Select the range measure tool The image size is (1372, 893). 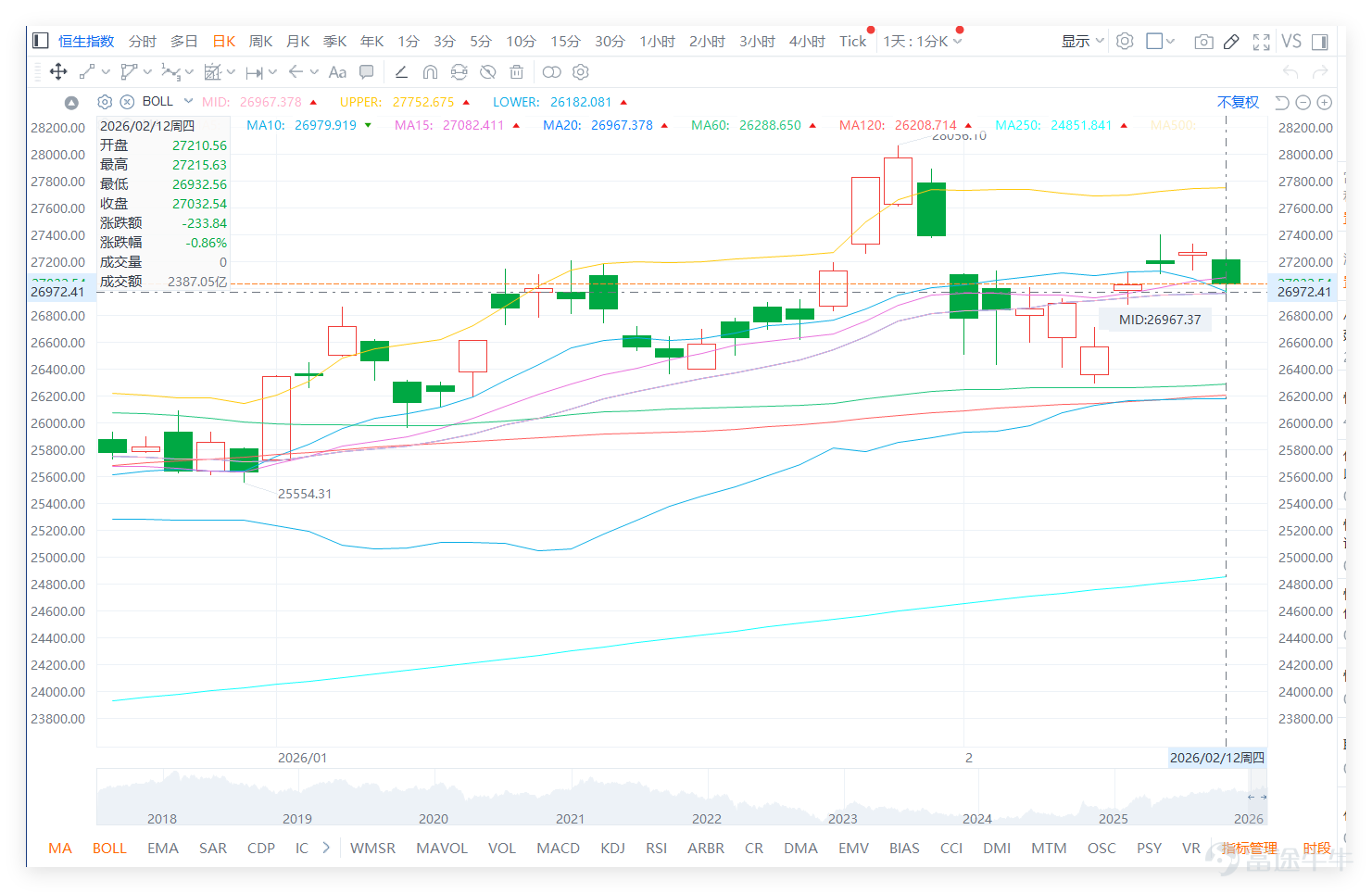tap(254, 71)
